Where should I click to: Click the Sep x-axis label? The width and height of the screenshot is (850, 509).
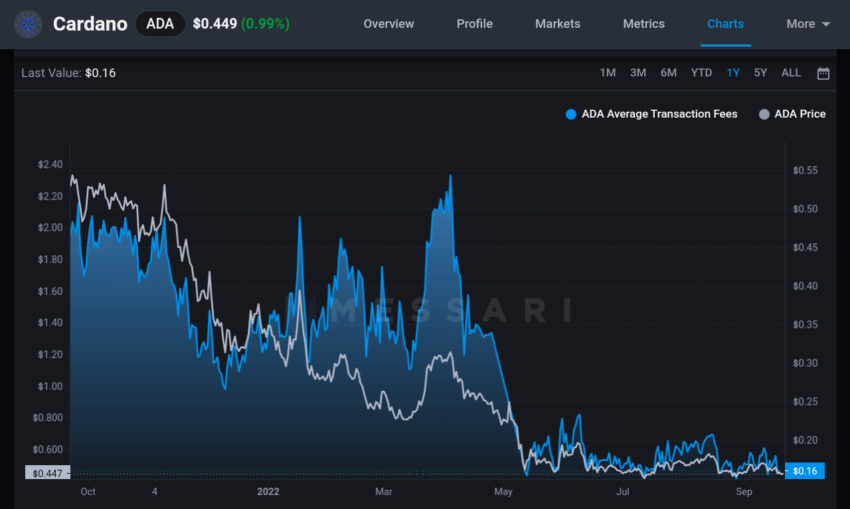[x=744, y=492]
